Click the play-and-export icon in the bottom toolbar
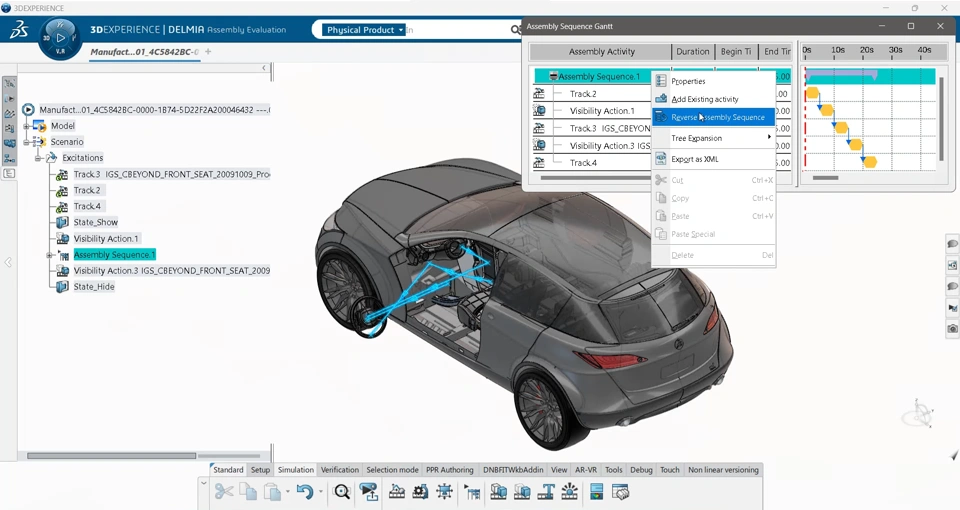960x510 pixels. 369,491
